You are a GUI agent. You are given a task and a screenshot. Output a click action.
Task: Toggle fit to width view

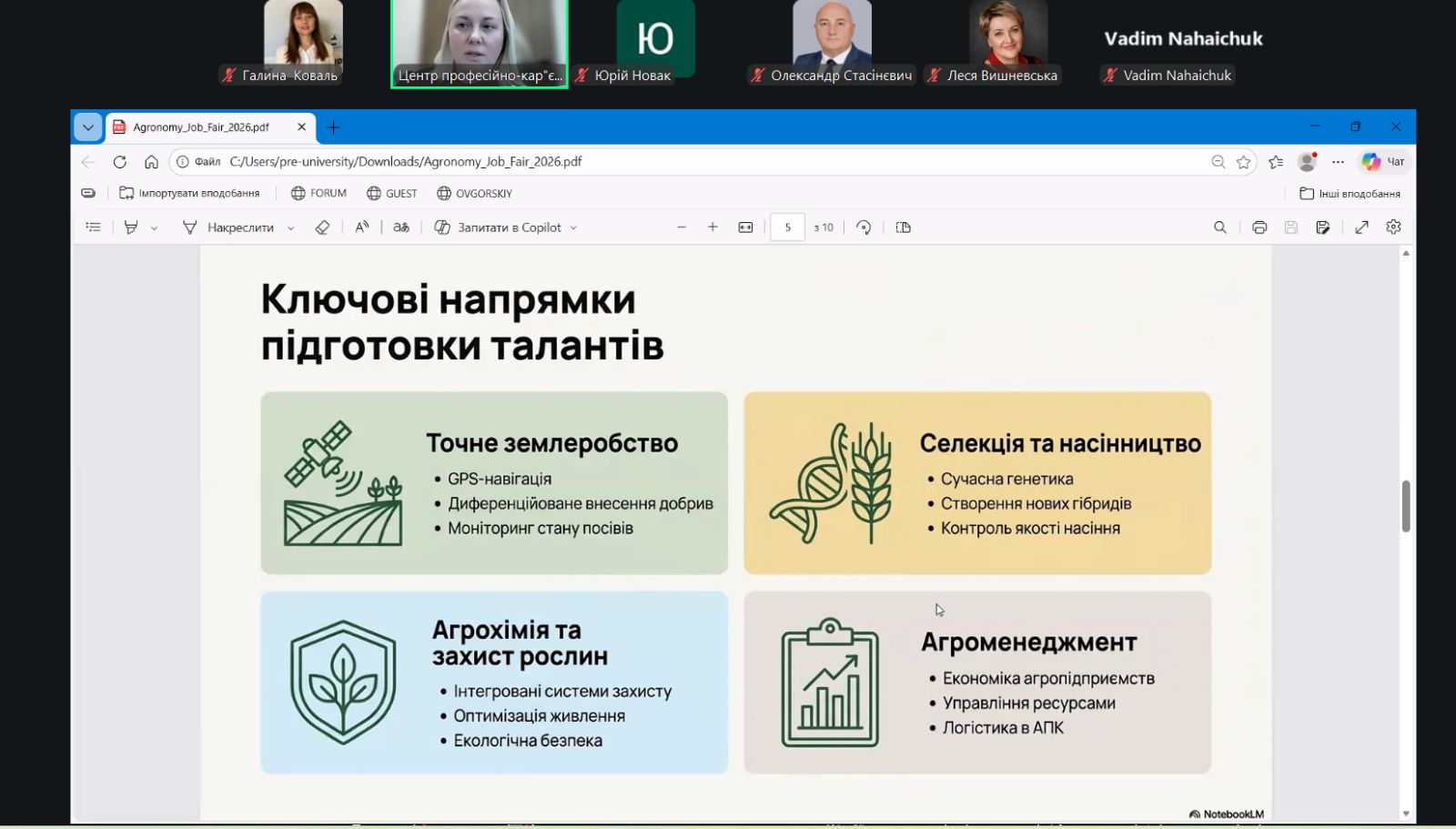click(745, 227)
